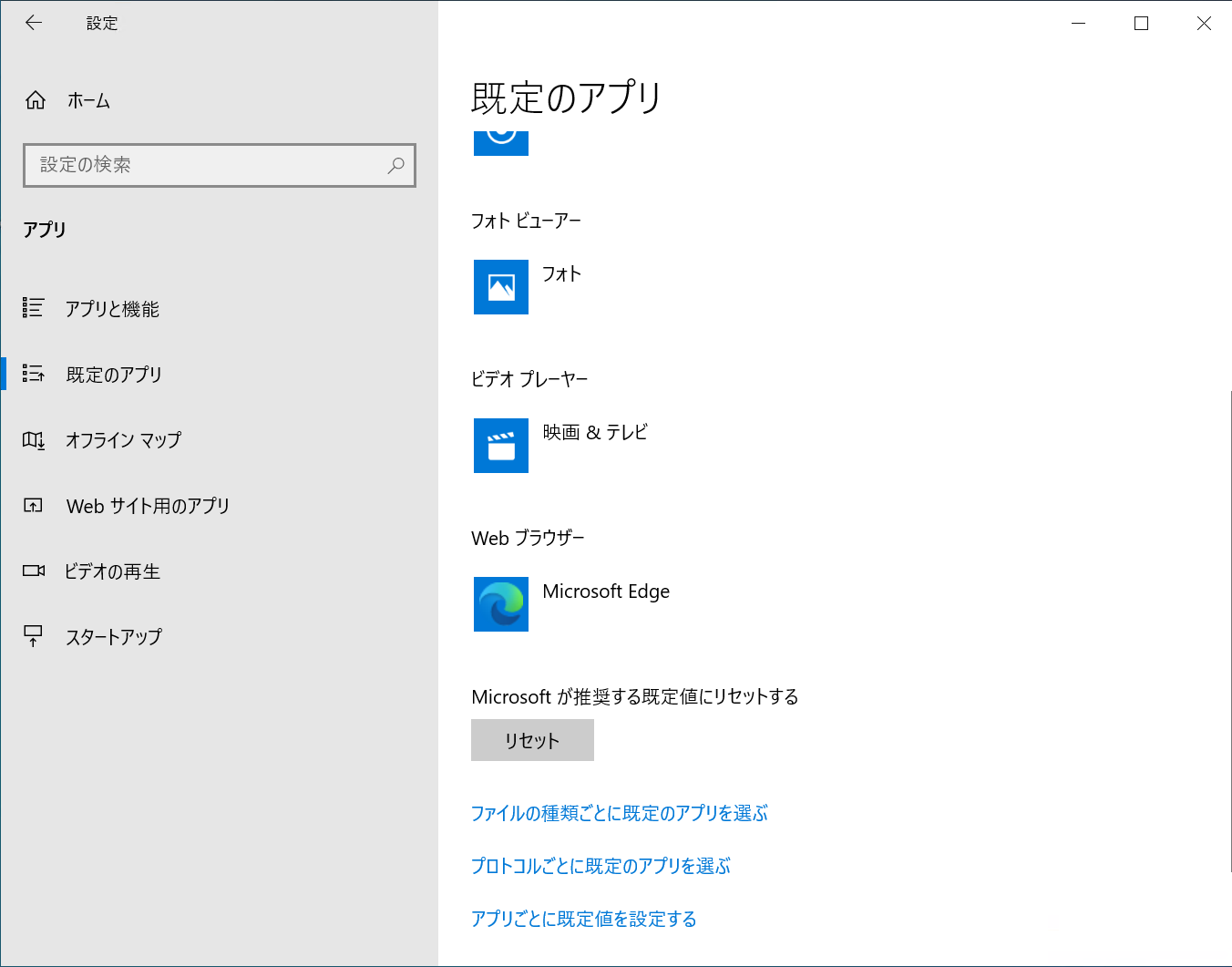Click the スタートアップ icon in sidebar
This screenshot has height=967, width=1232.
coord(34,636)
